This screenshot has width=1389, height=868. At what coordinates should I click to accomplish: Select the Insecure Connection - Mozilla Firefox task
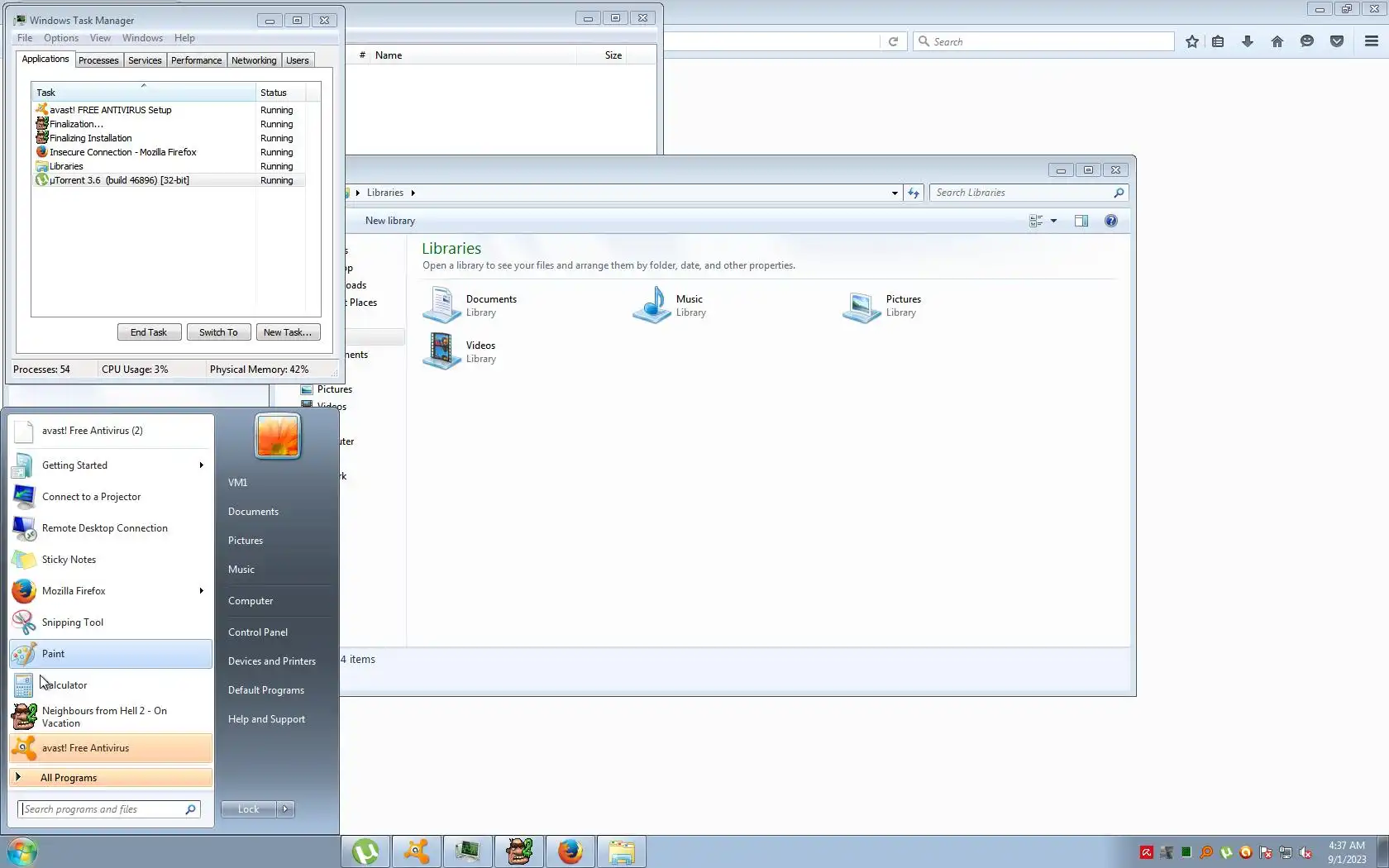click(169, 152)
